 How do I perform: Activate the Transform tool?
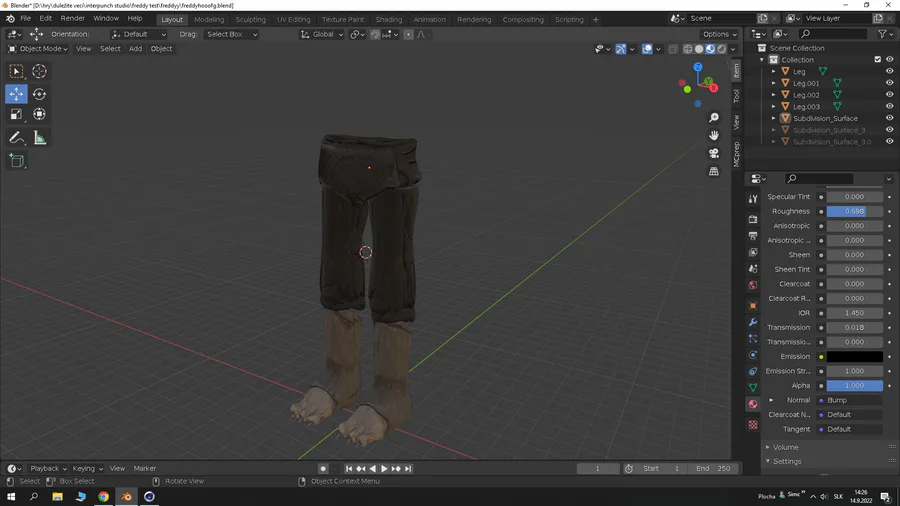39,114
